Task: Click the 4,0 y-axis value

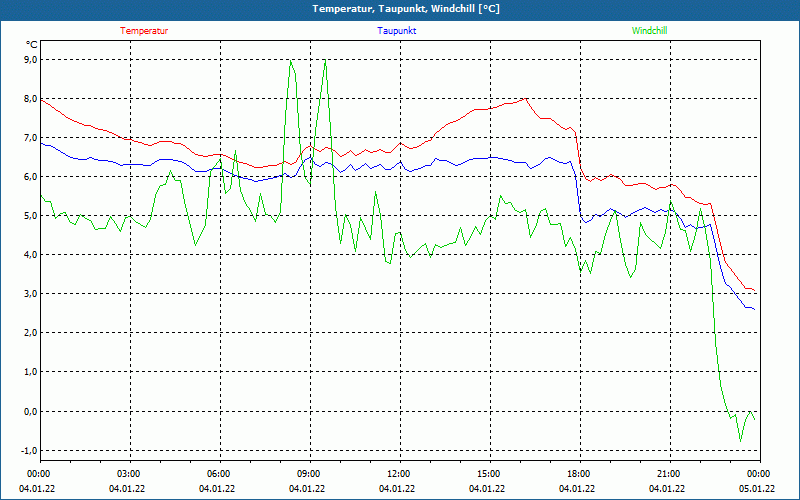Action: [31, 255]
